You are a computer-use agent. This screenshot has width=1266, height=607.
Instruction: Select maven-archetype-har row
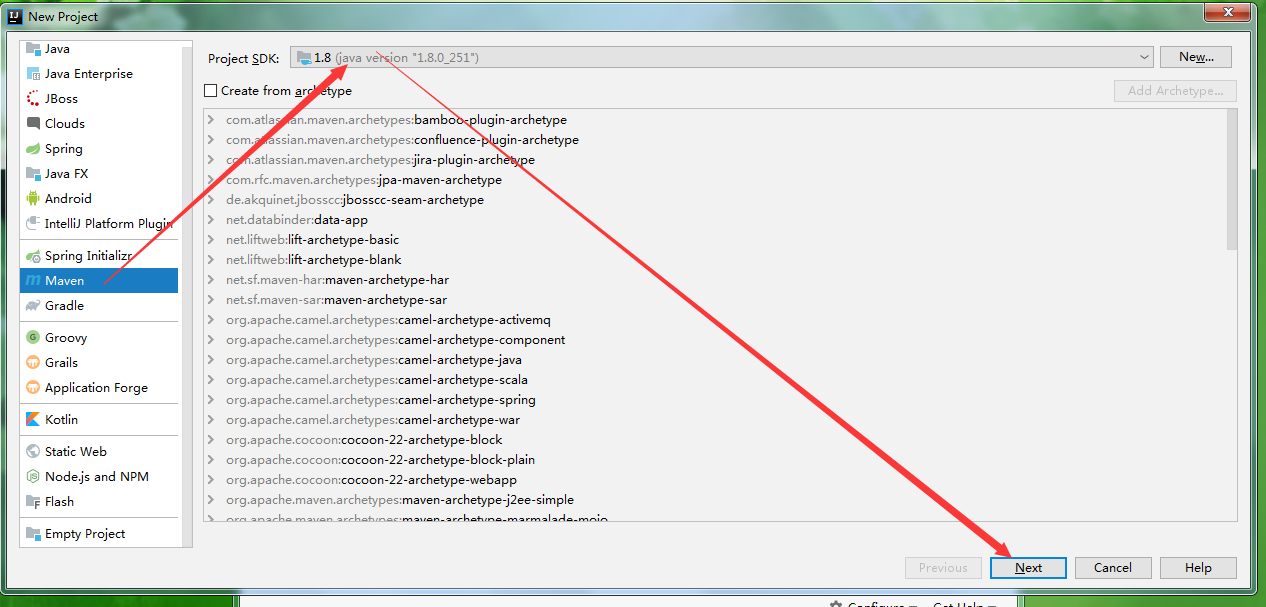pos(714,280)
